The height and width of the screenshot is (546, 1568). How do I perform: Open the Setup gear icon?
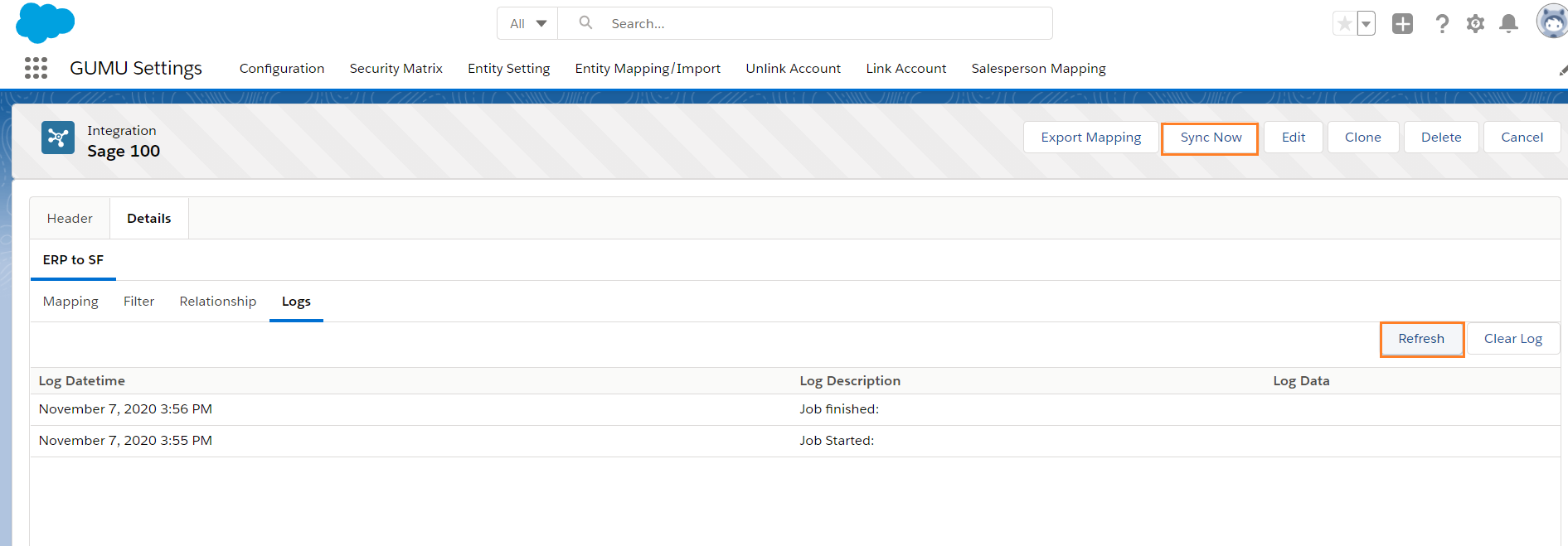pos(1475,23)
